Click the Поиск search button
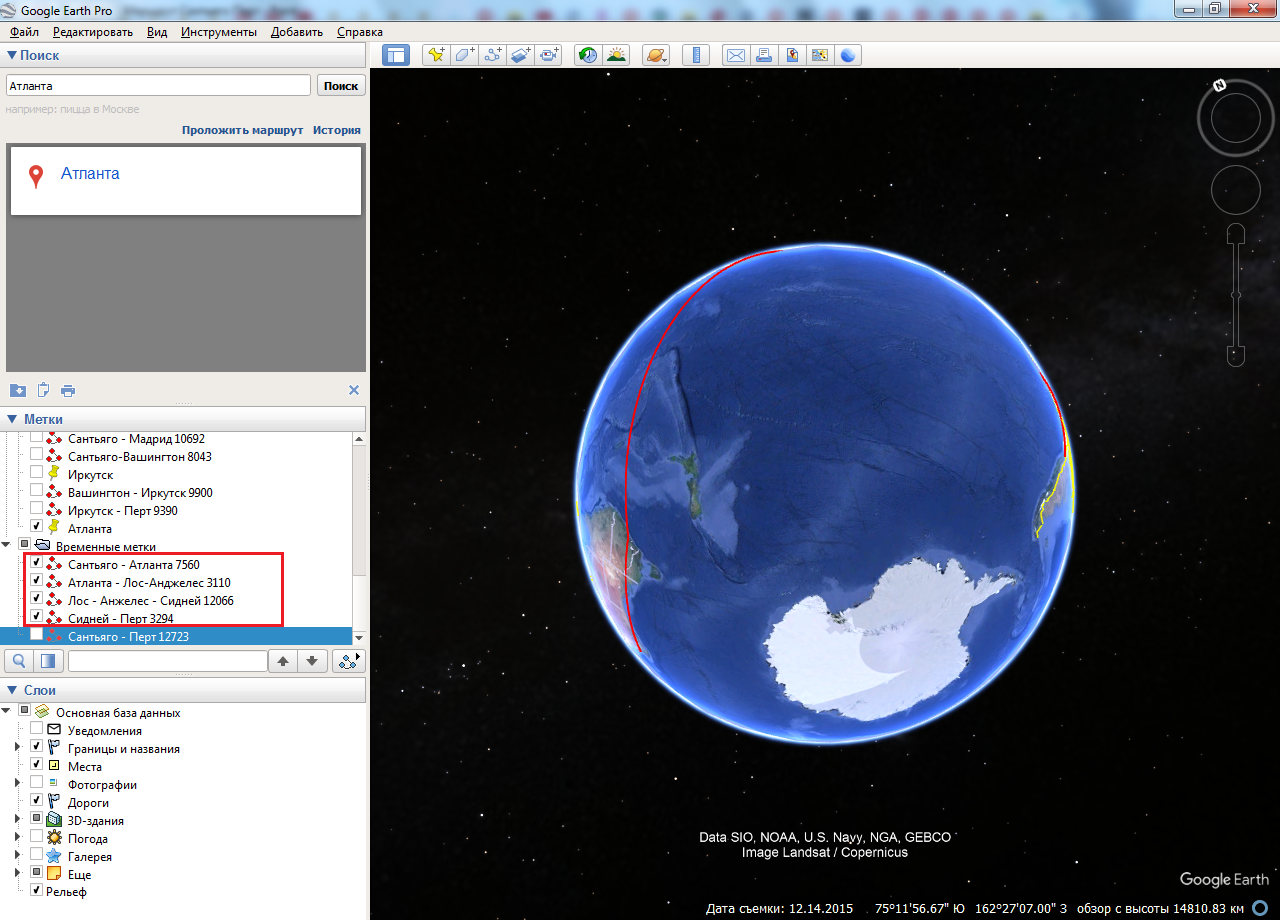The height and width of the screenshot is (920, 1280). point(341,86)
